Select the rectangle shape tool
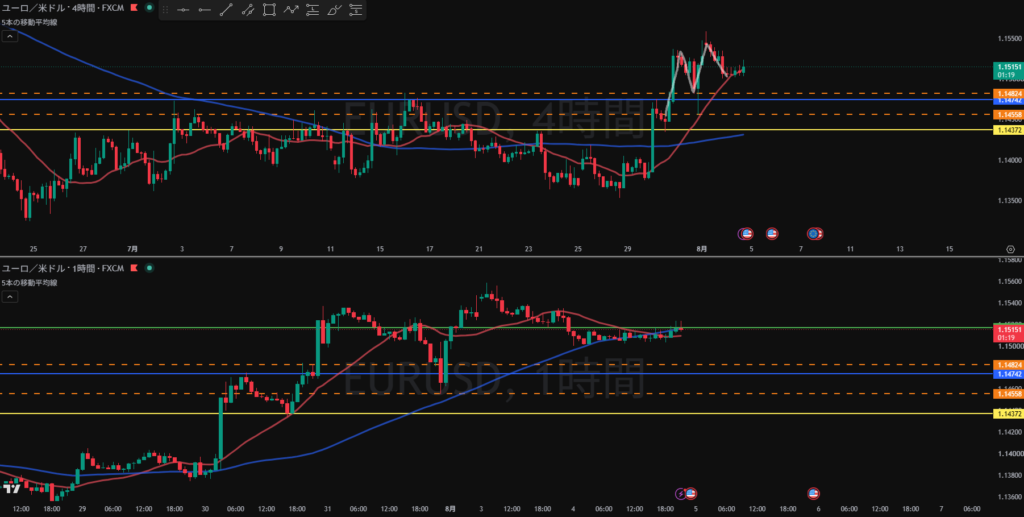 [269, 10]
